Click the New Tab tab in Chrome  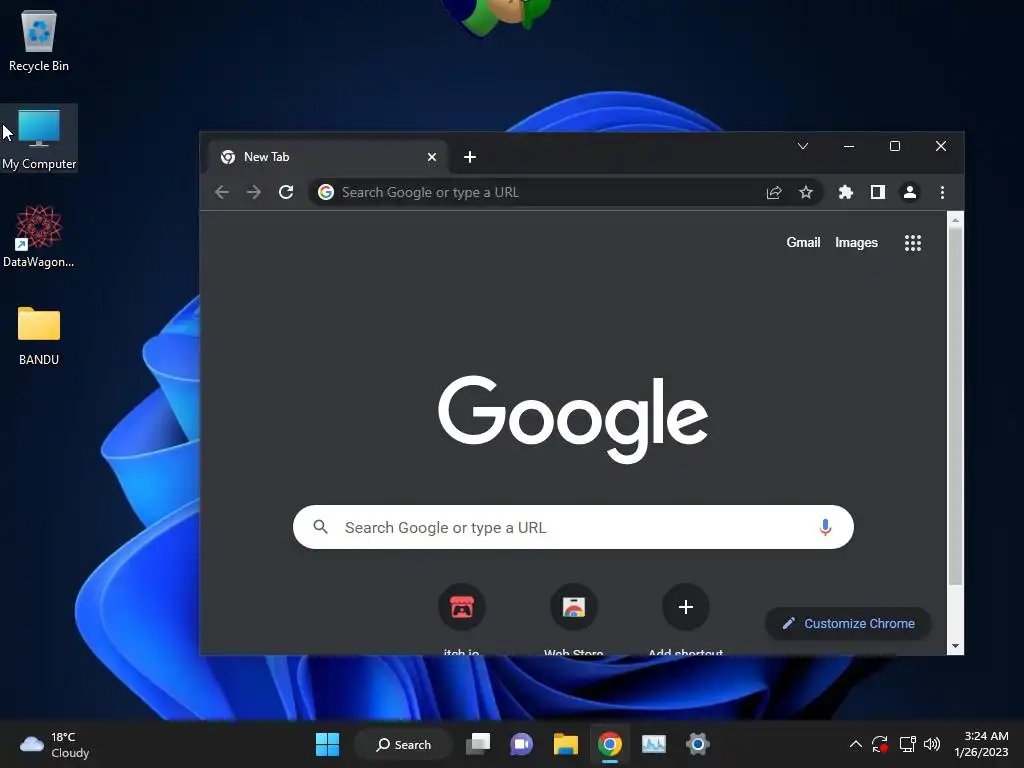pos(327,157)
